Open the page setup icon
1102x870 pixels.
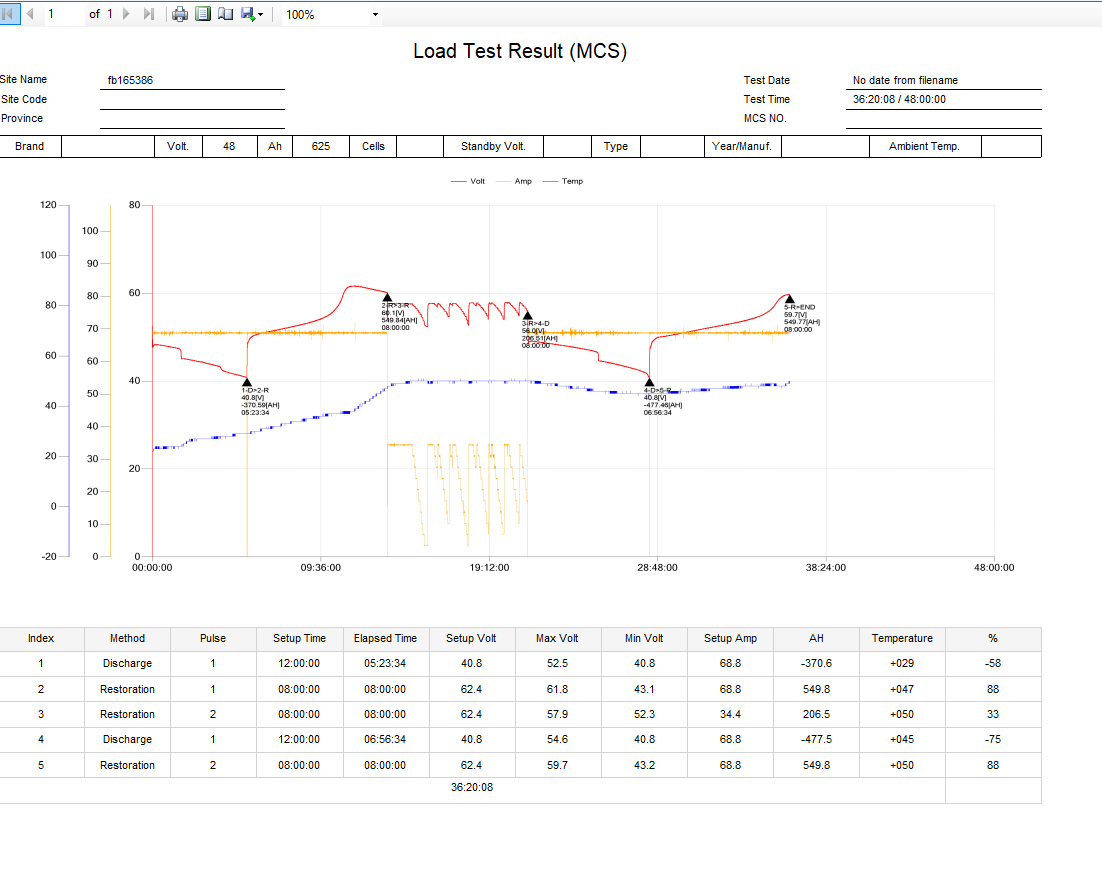(x=225, y=14)
